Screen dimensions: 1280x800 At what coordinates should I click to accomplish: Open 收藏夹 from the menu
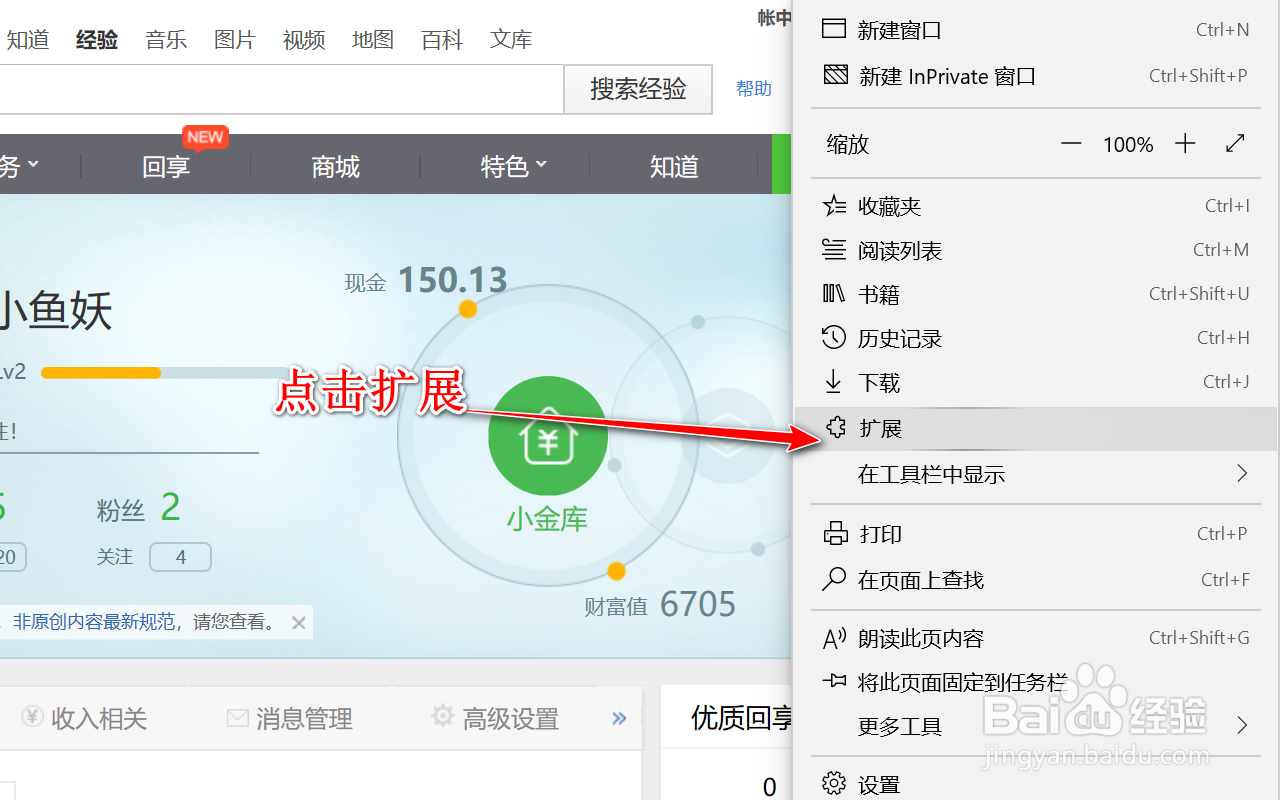[x=1035, y=207]
